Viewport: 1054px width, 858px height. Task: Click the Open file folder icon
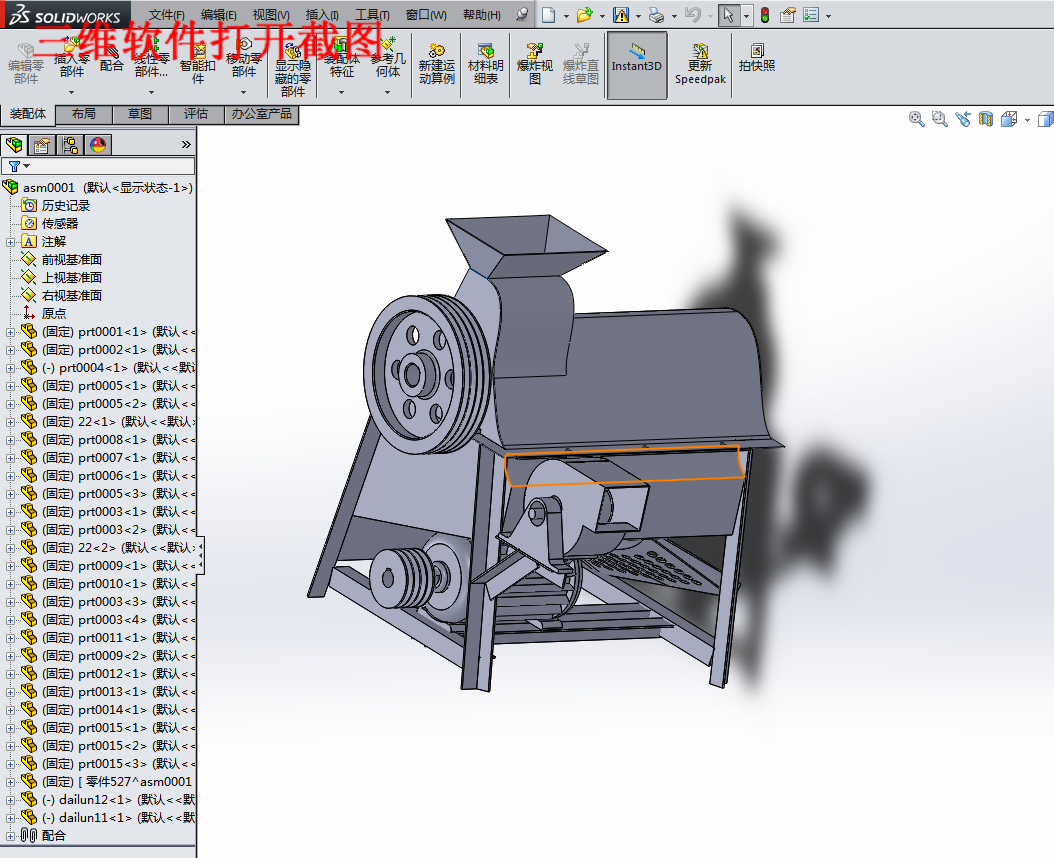coord(584,15)
